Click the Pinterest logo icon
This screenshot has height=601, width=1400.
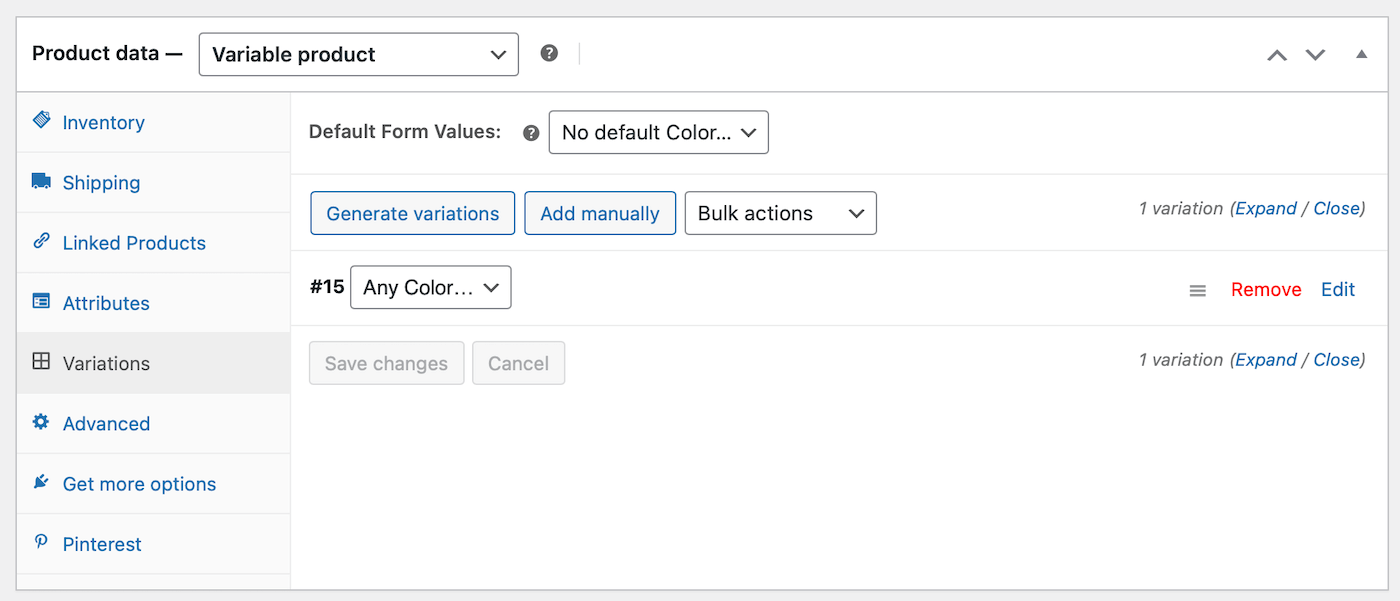[x=41, y=542]
